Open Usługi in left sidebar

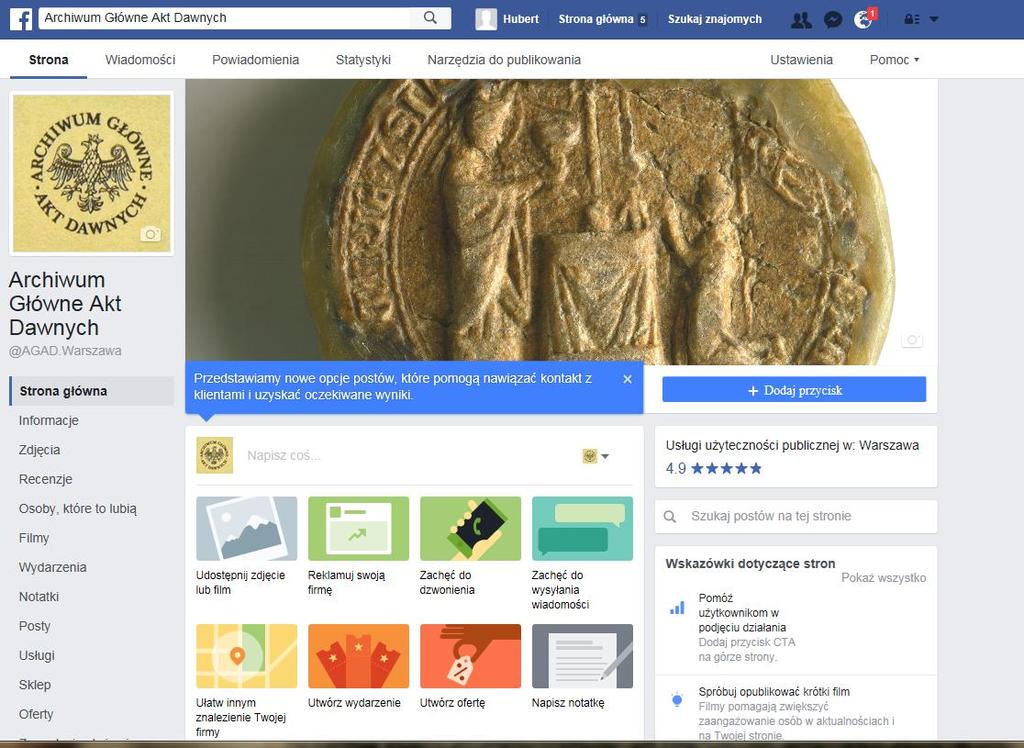[x=37, y=655]
